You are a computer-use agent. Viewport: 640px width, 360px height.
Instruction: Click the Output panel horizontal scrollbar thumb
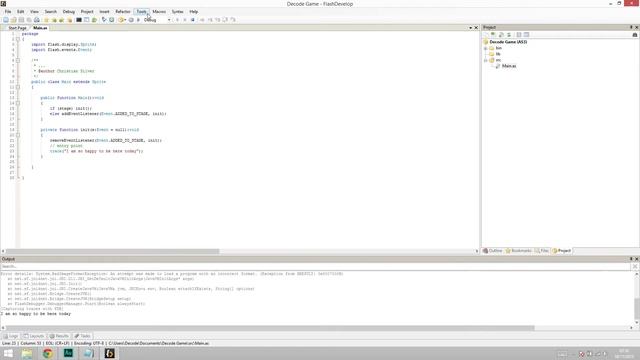pos(270,328)
